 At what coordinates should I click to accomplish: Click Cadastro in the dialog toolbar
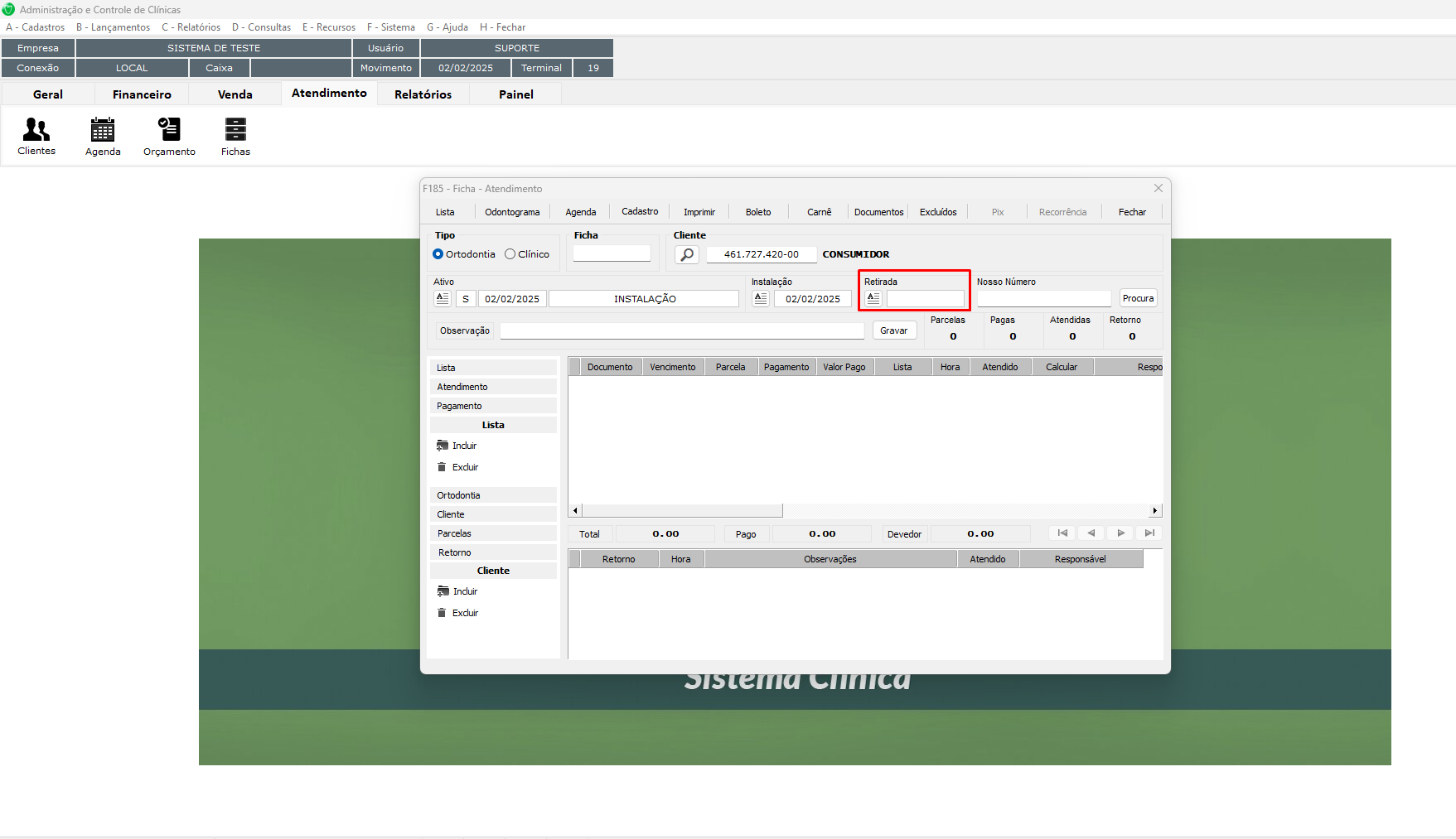coord(640,211)
